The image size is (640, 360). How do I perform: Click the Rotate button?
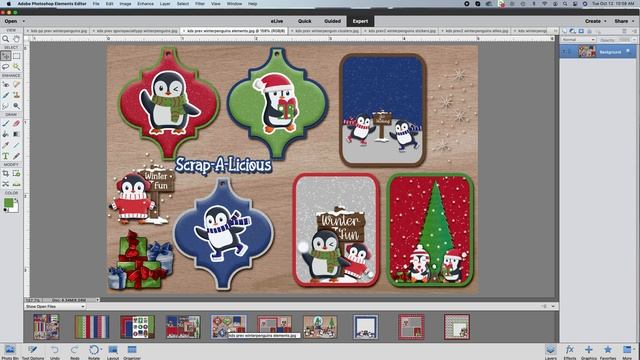(x=93, y=351)
